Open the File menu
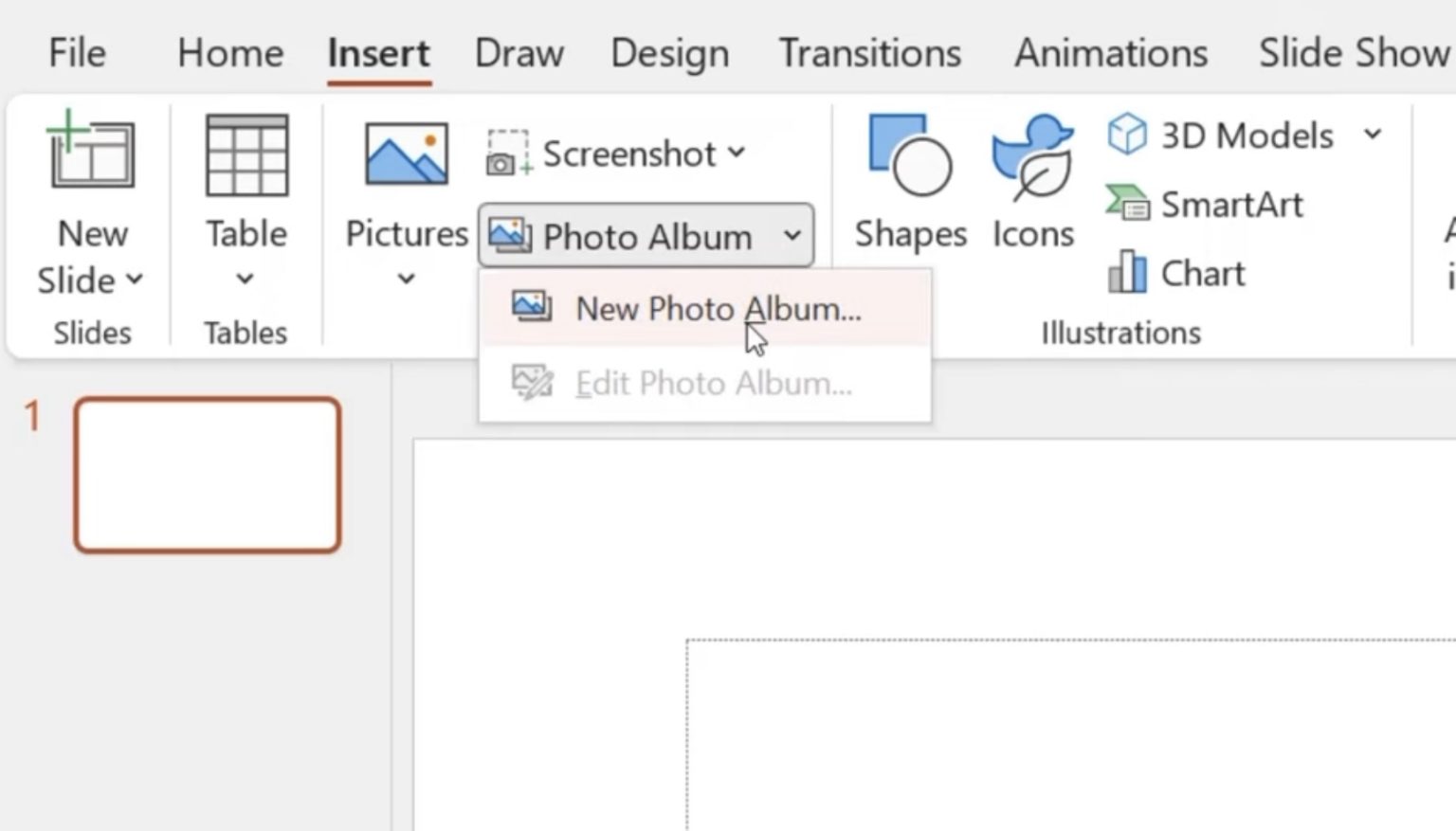1456x831 pixels. 75,53
